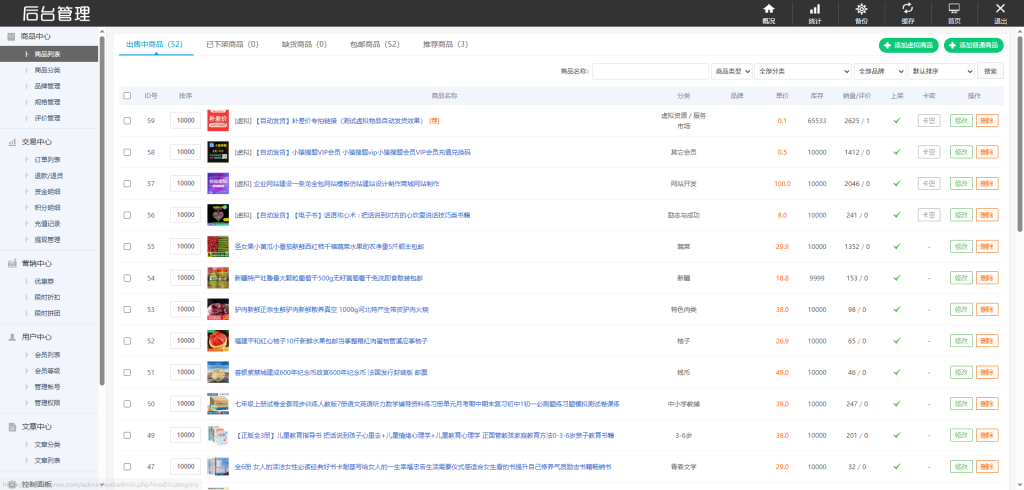Open the 全部品牌 brand dropdown
This screenshot has width=1024, height=490.
880,71
